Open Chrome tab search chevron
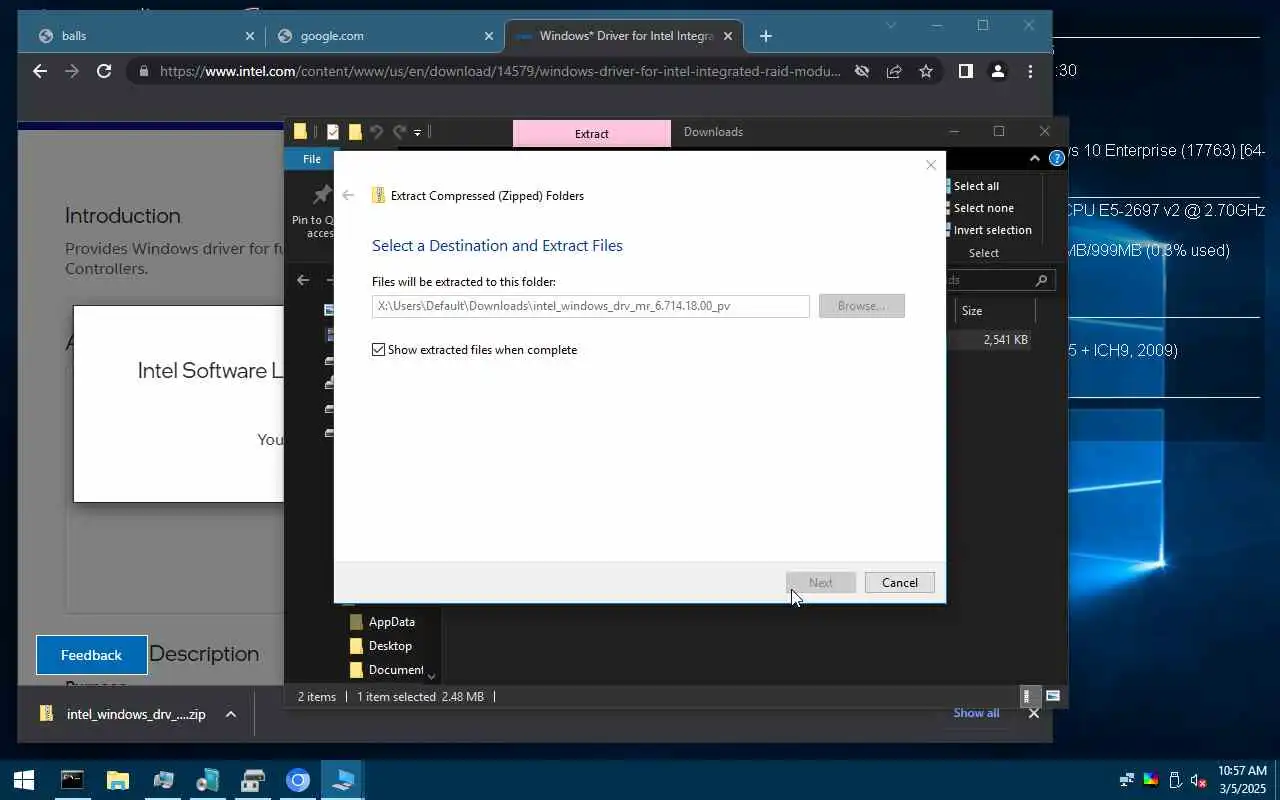This screenshot has width=1280, height=800. coord(891,25)
